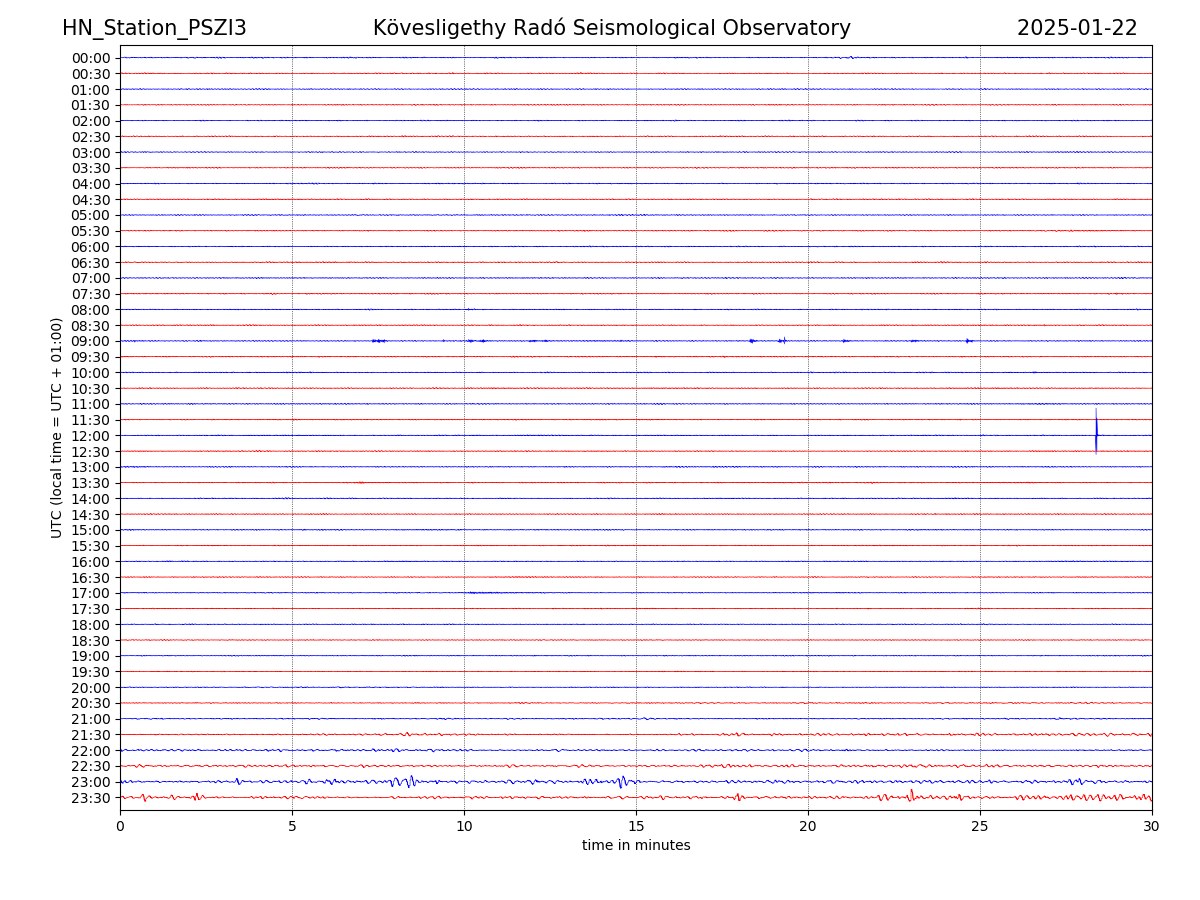The width and height of the screenshot is (1200, 900).
Task: Click the 21:30 row label
Action: pos(90,735)
